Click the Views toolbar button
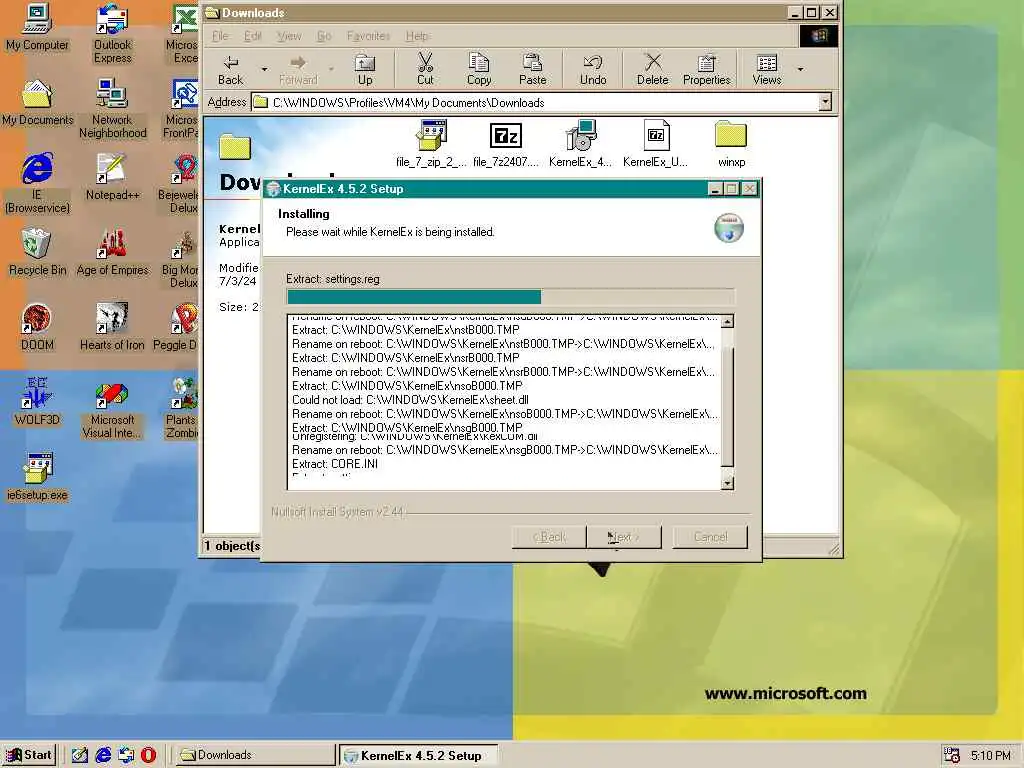Screen dimensions: 1024x768 click(767, 70)
